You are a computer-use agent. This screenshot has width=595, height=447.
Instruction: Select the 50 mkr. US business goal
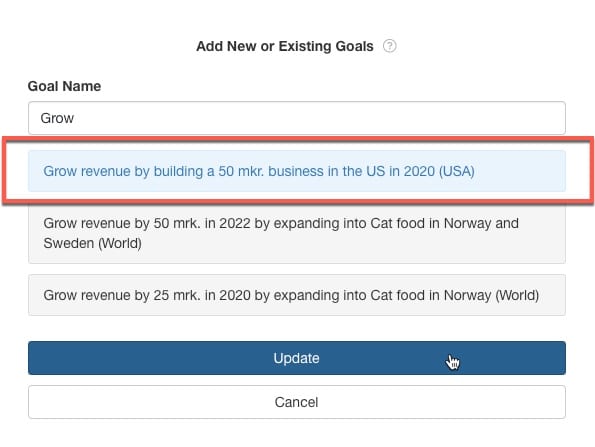click(x=297, y=171)
